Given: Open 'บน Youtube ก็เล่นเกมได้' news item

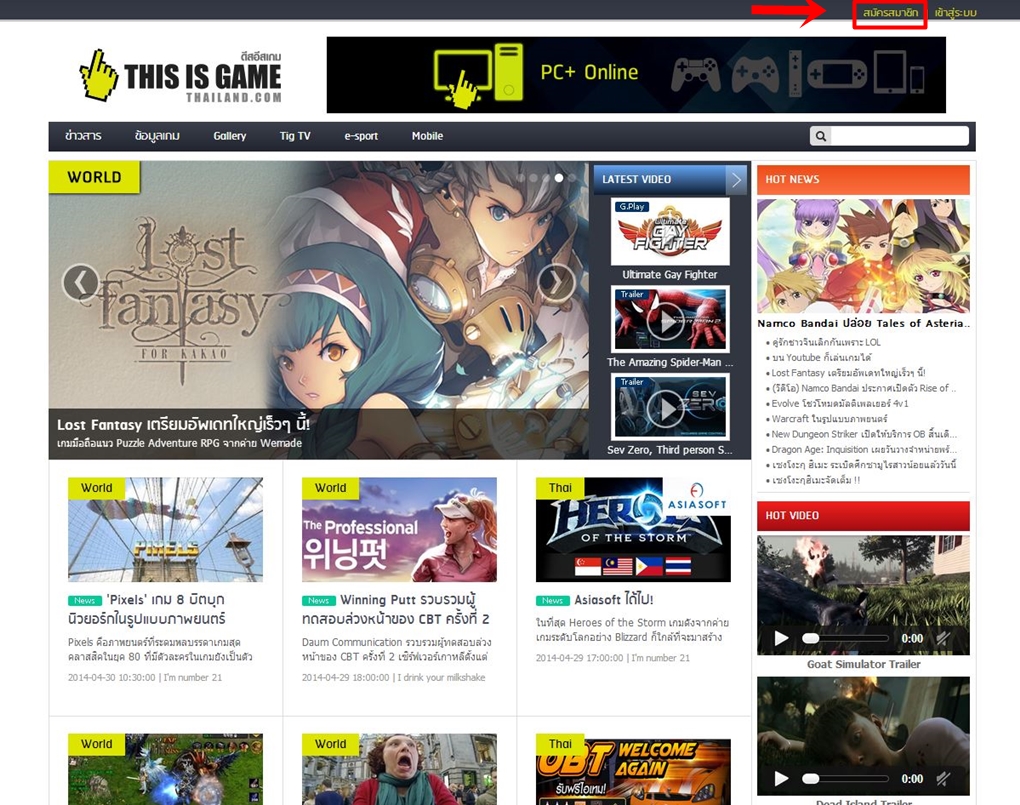Looking at the screenshot, I should pyautogui.click(x=822, y=357).
